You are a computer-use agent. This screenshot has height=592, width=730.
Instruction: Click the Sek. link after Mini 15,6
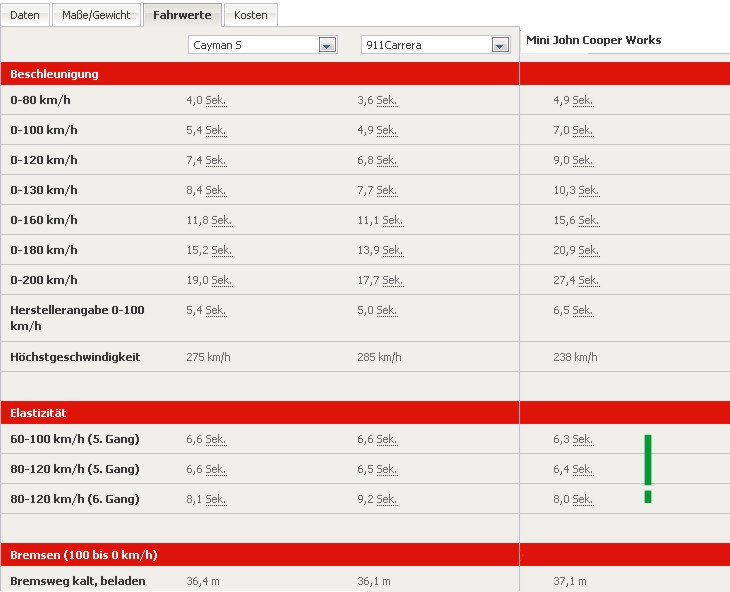[588, 220]
